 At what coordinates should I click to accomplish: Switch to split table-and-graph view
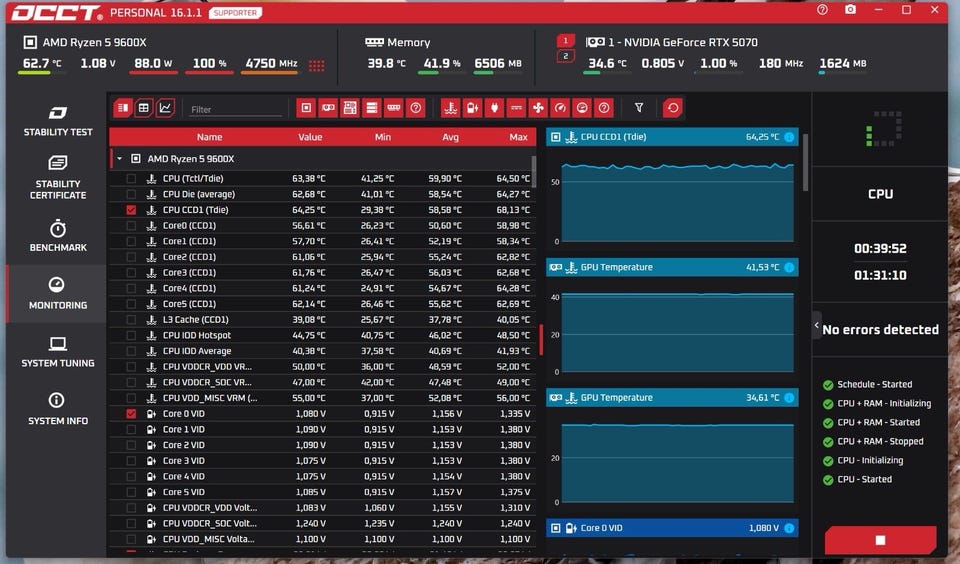click(123, 108)
